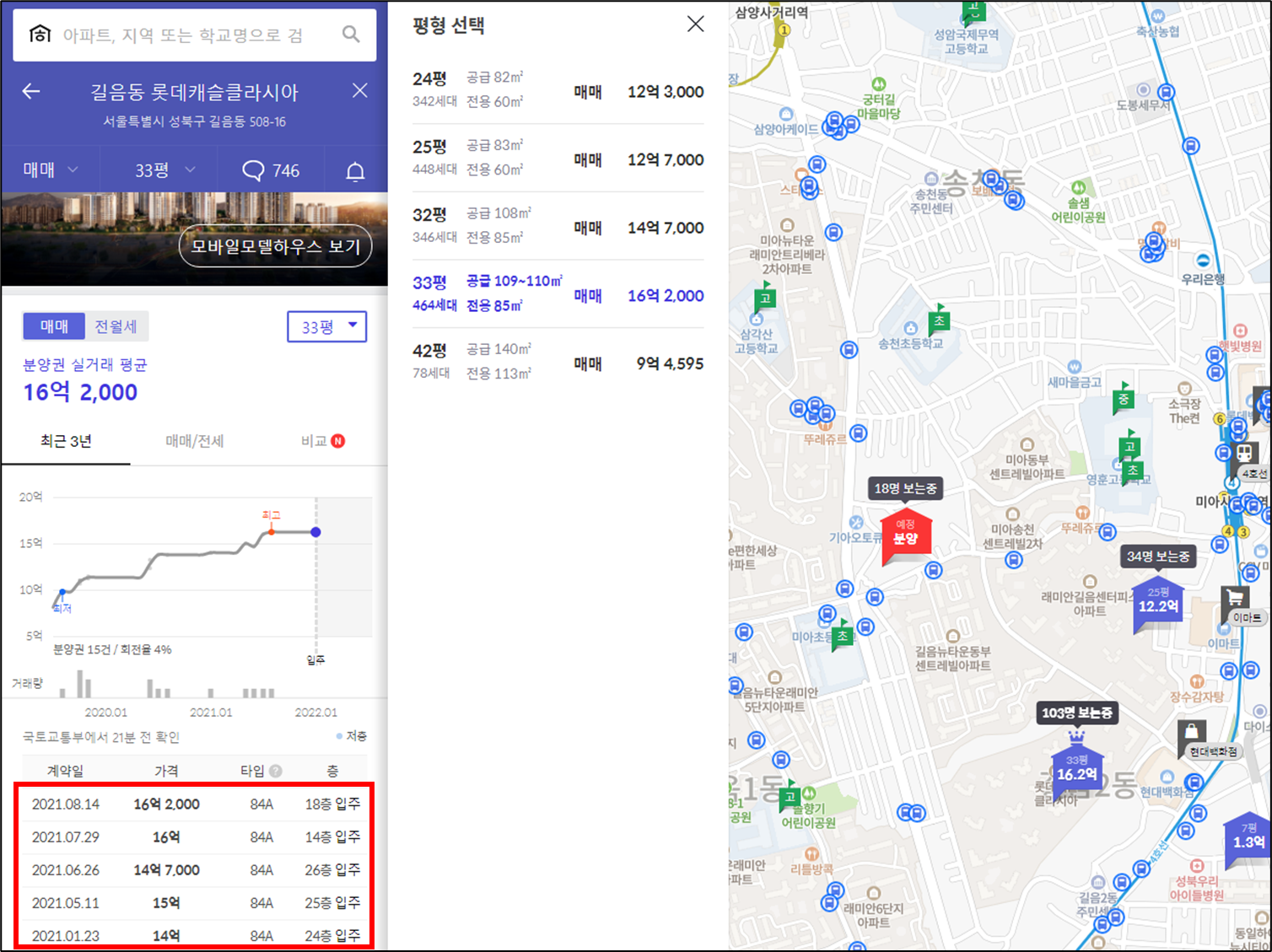Open the 매매 dropdown in header

[51, 169]
